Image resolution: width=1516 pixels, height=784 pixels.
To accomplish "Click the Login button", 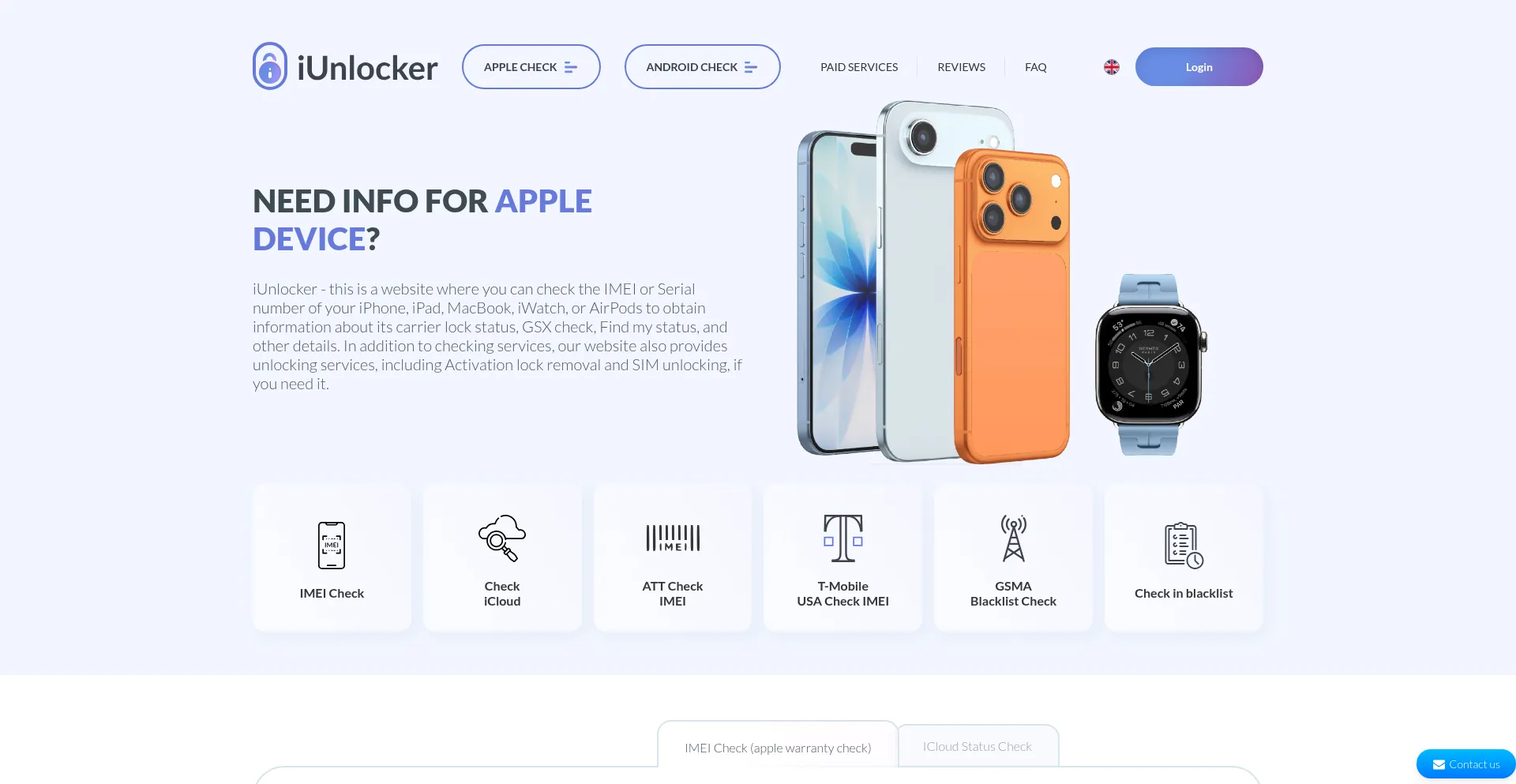I will tap(1199, 67).
